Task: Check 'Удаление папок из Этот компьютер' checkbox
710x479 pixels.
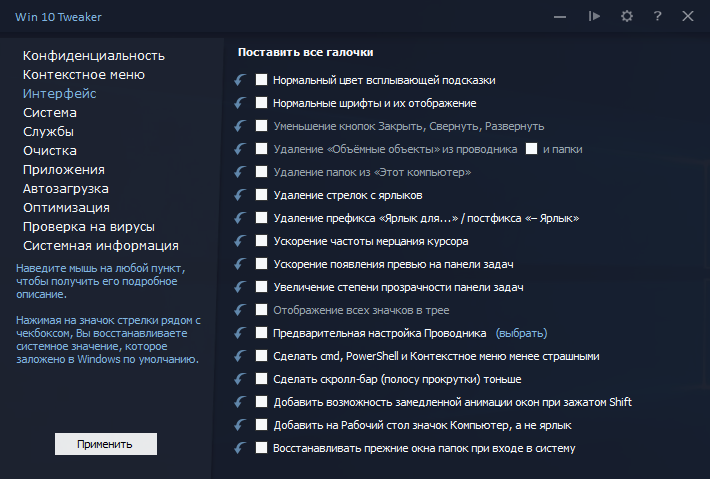Action: click(x=261, y=172)
